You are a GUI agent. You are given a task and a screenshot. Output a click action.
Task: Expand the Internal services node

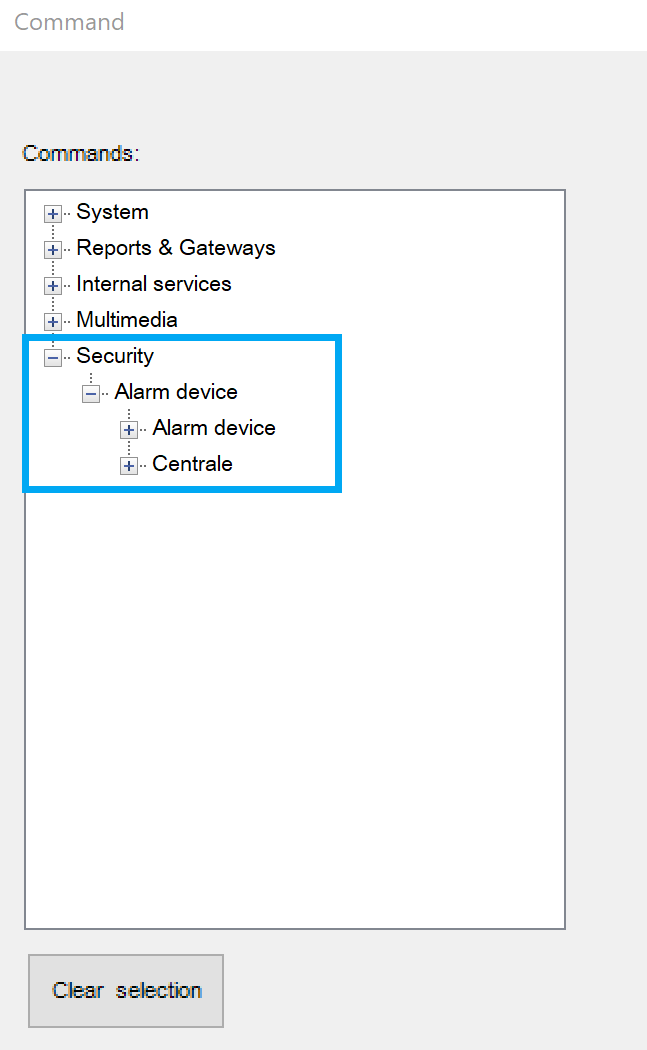(53, 285)
